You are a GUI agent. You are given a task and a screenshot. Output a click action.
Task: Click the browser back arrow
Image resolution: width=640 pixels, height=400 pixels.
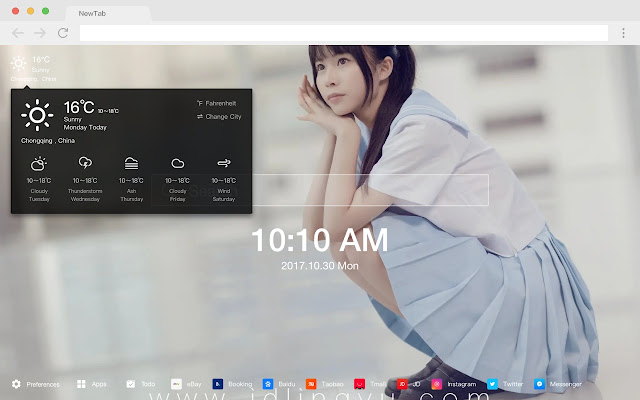[18, 33]
